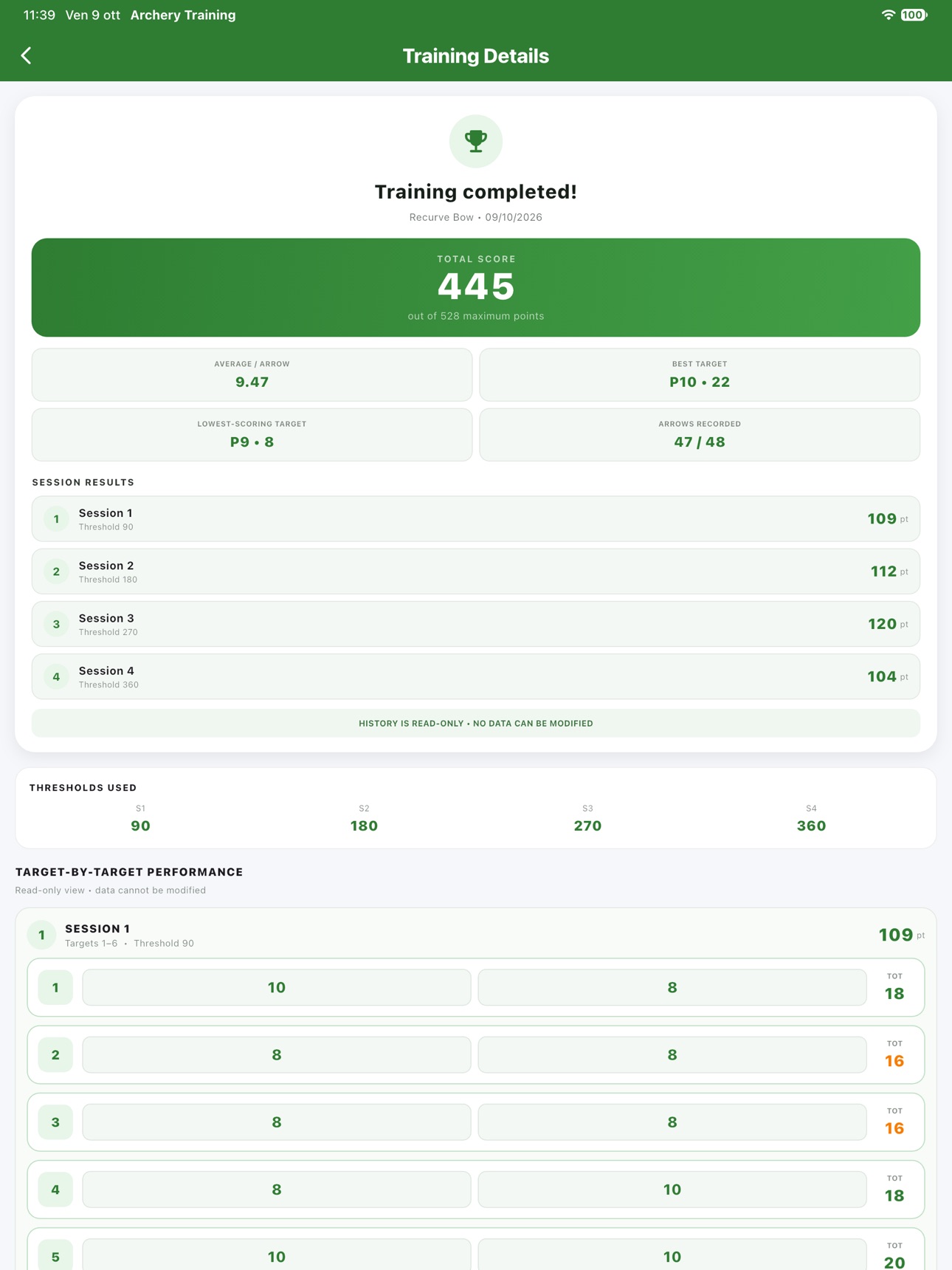Image resolution: width=952 pixels, height=1270 pixels.
Task: Tap the Thresholds Used heading
Action: (83, 788)
